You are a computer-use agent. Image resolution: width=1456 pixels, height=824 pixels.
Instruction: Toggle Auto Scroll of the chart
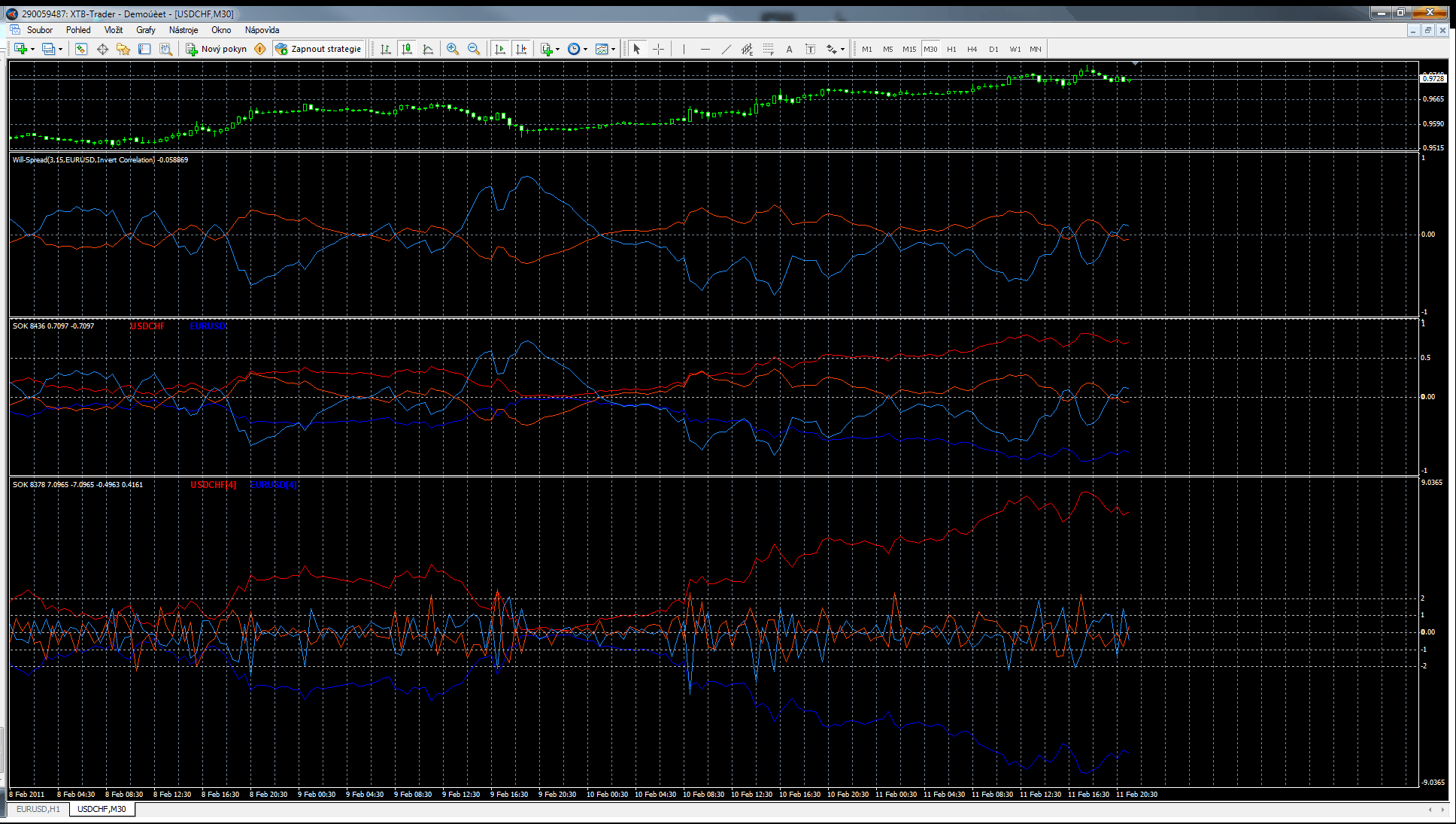(x=500, y=49)
